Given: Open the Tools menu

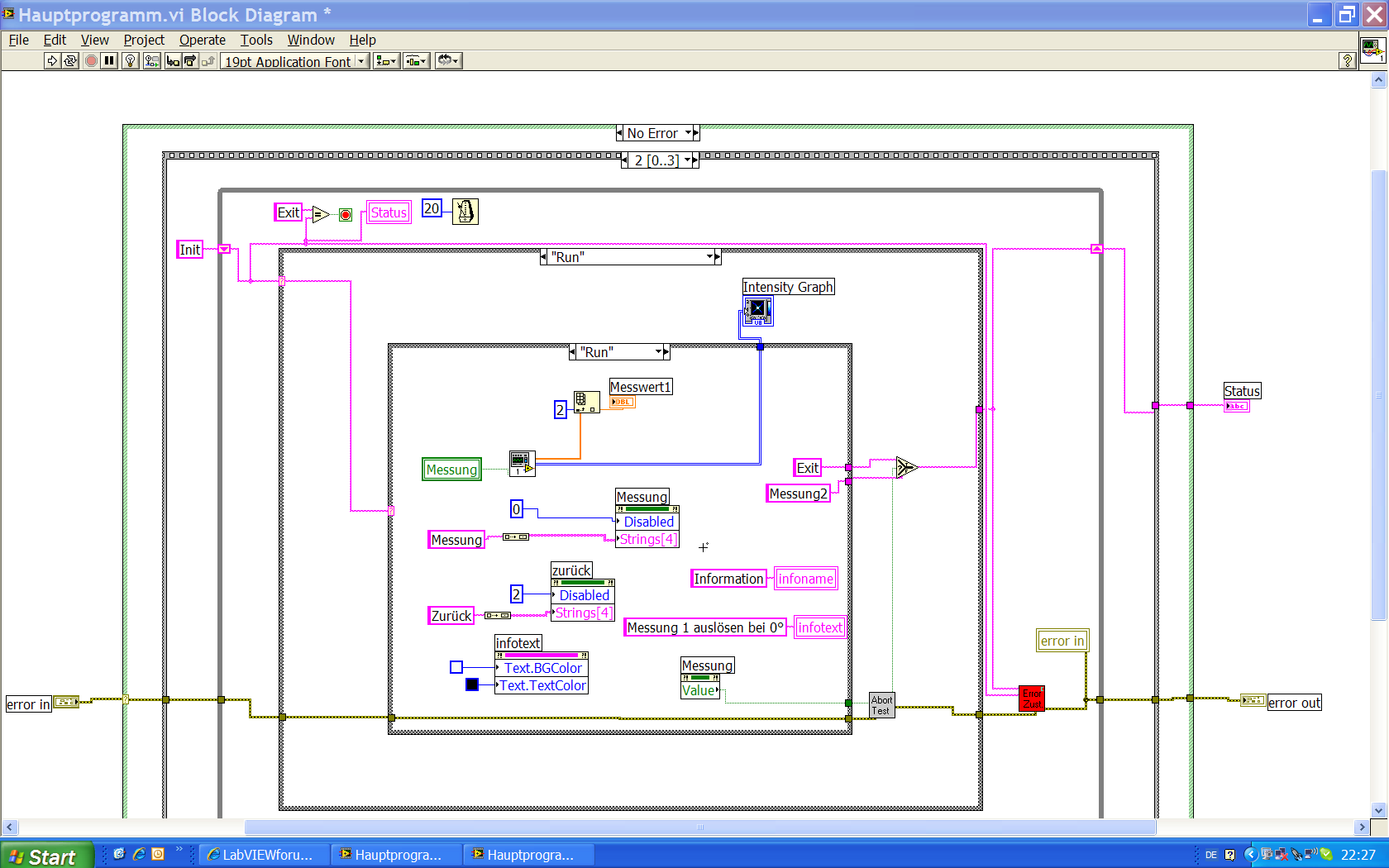Looking at the screenshot, I should point(256,40).
